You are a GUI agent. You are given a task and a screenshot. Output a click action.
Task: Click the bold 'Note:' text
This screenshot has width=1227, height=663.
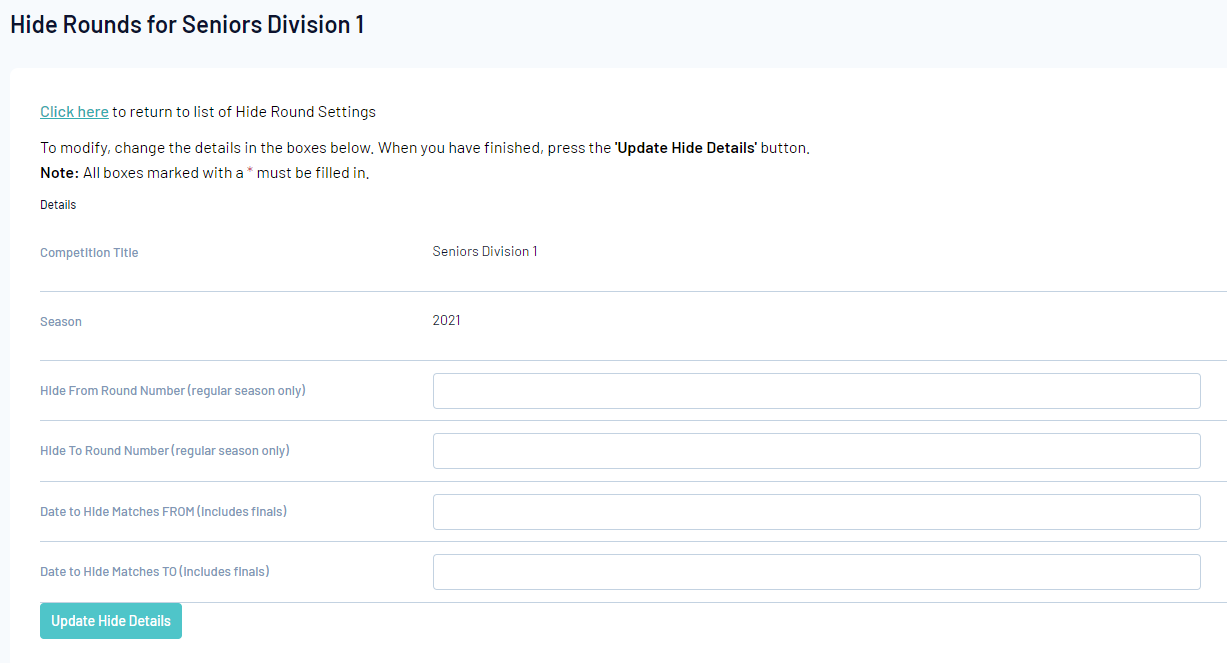(59, 173)
